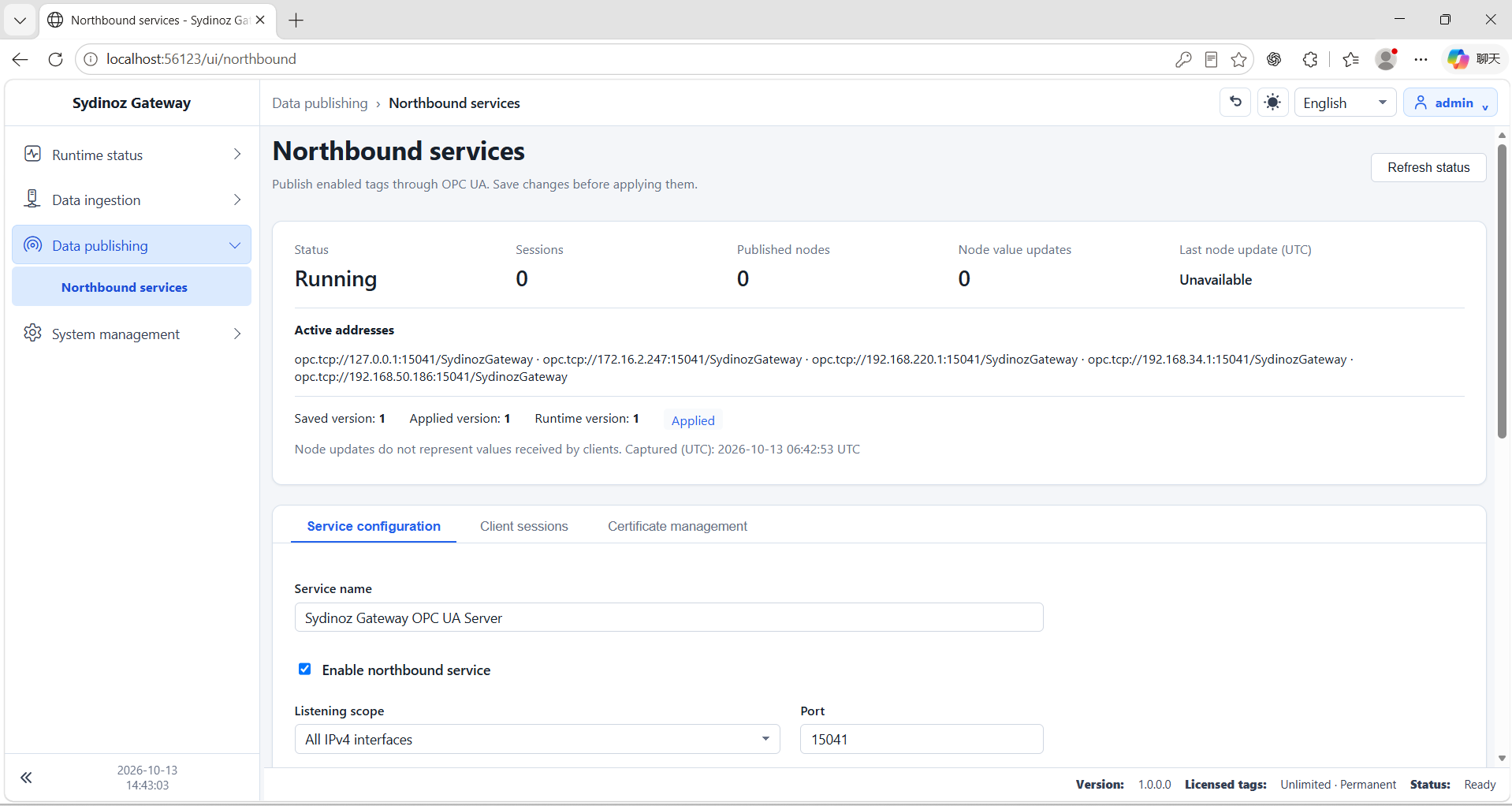
Task: Open the browser profile avatar
Action: tap(1386, 59)
